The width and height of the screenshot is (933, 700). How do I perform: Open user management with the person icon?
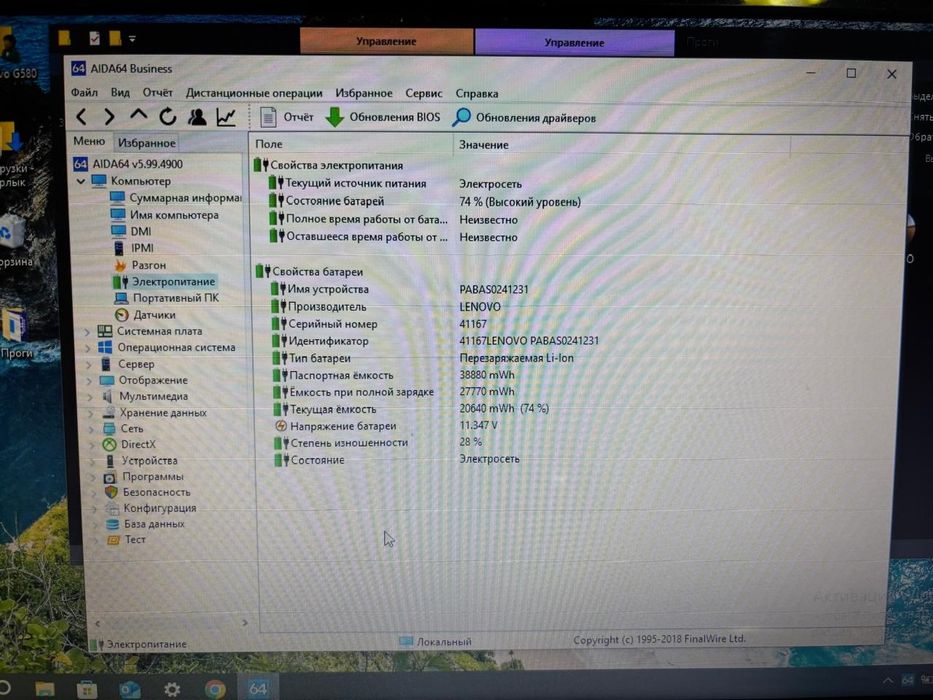pos(197,117)
